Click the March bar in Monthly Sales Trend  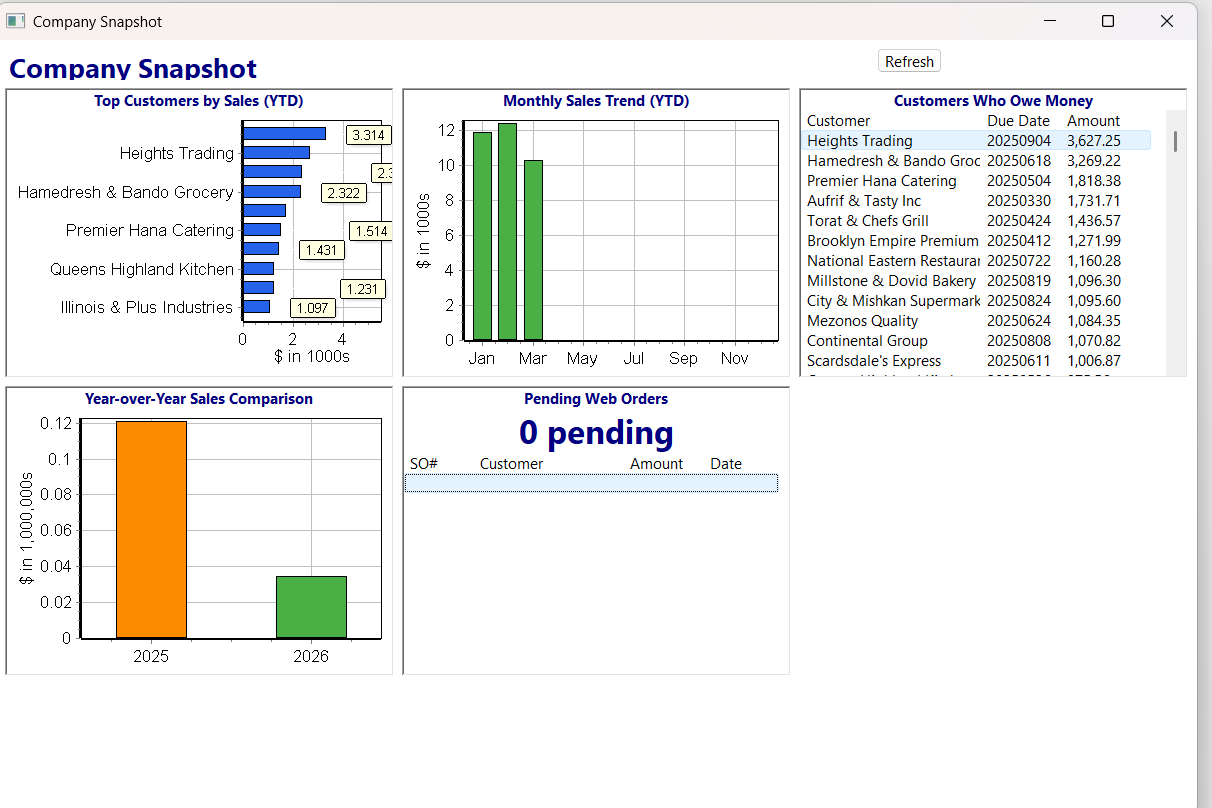(532, 250)
